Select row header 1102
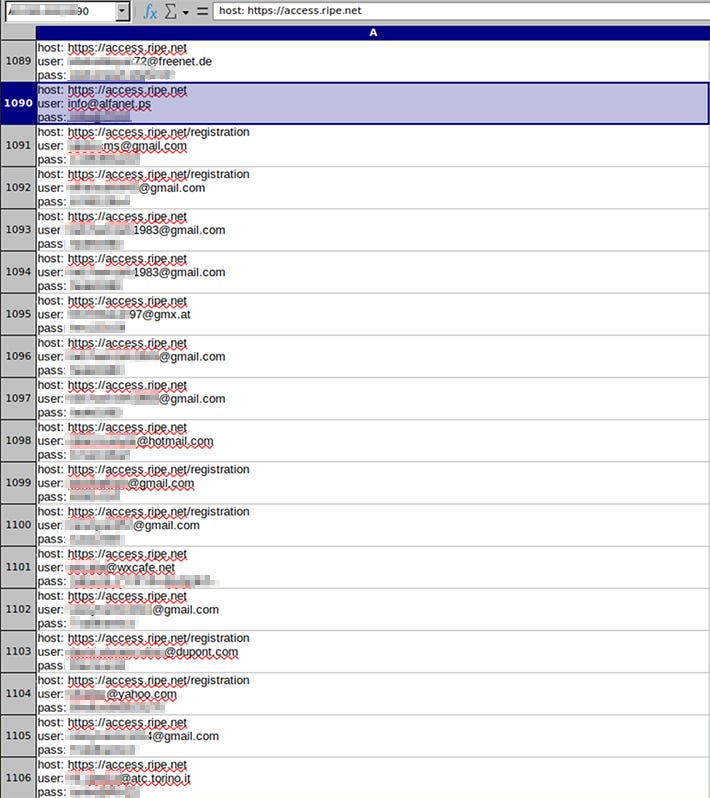The width and height of the screenshot is (710, 798). (18, 610)
